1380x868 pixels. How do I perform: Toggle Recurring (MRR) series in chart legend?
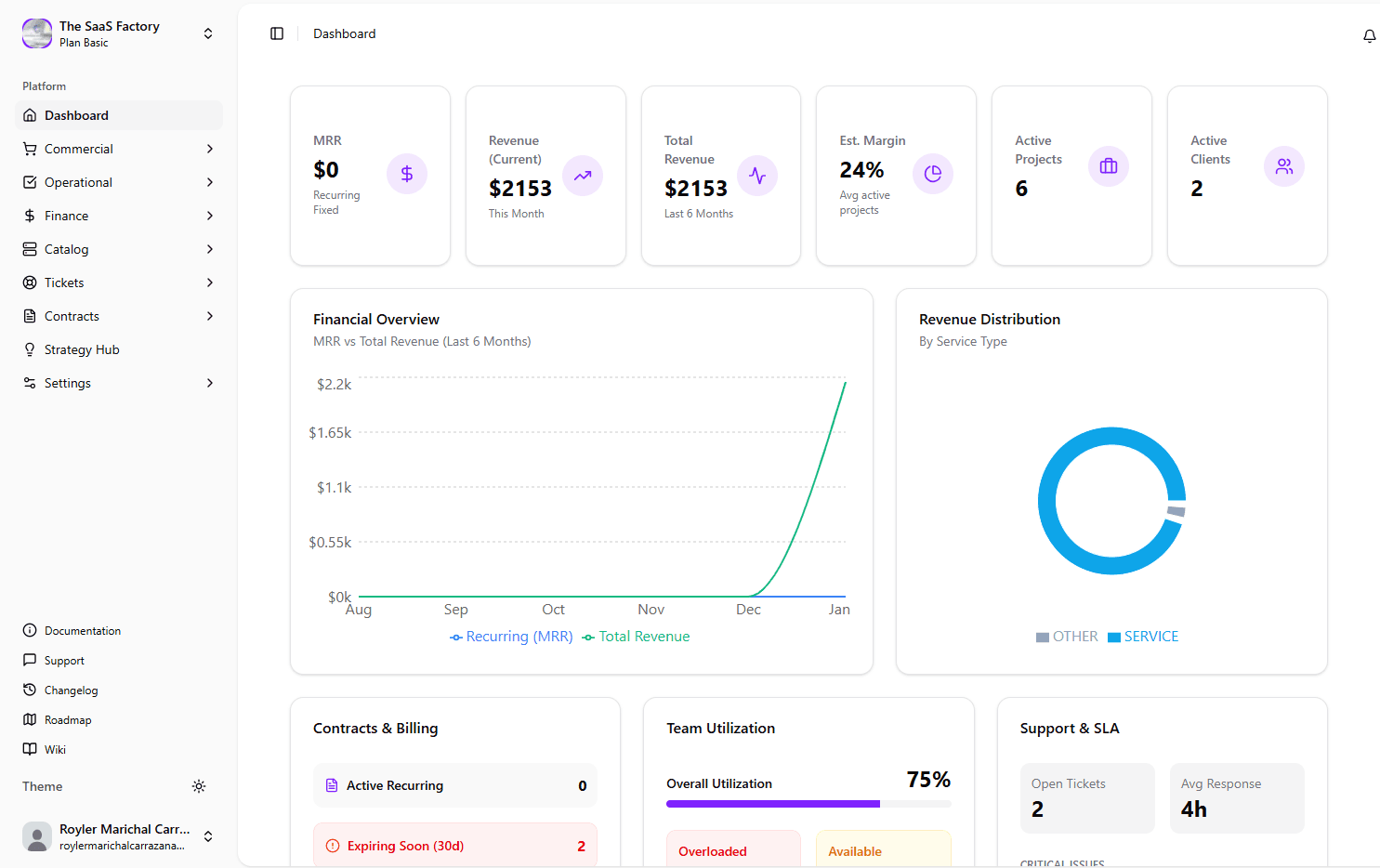coord(511,637)
